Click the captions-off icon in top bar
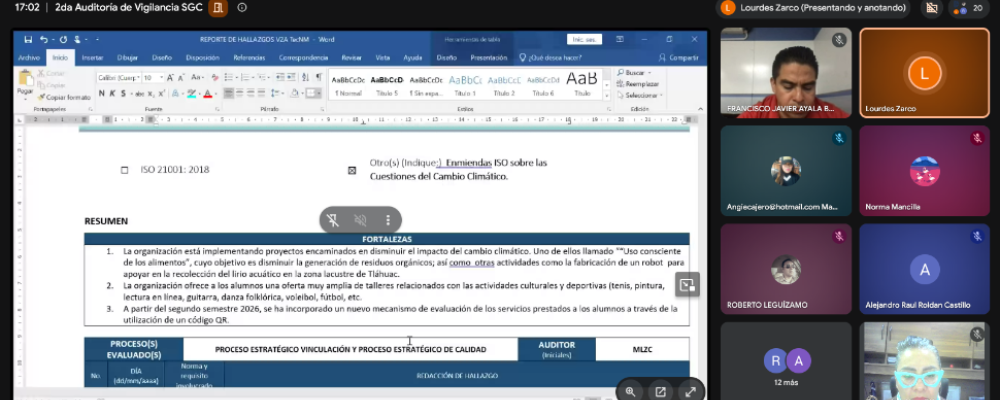Screen dimensions: 1000x400 932,8
